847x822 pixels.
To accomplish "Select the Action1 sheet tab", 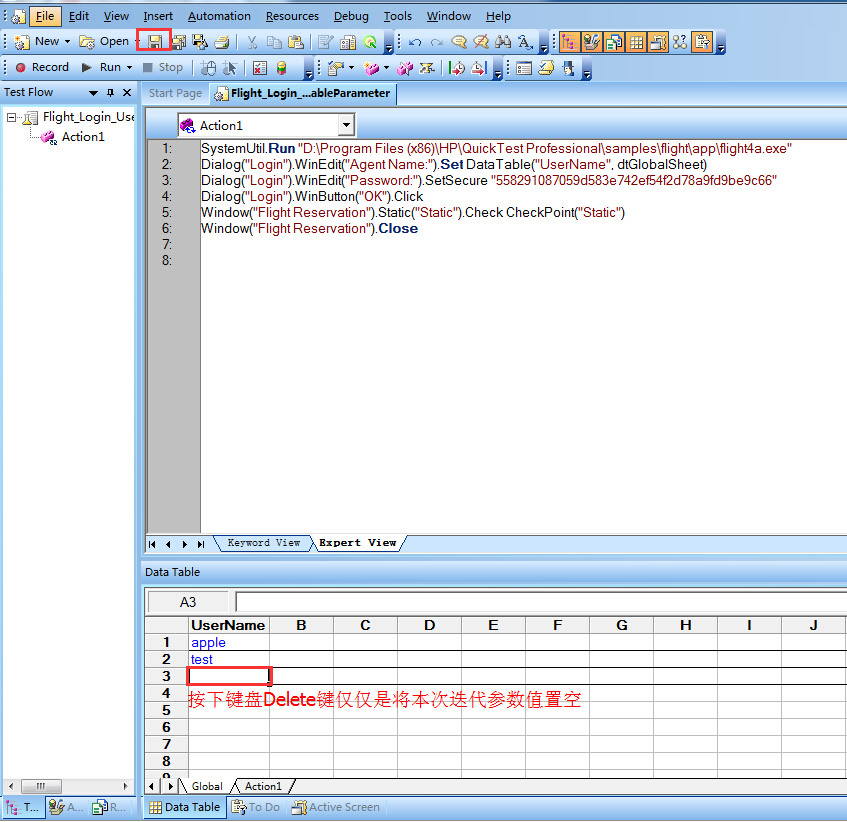I will point(263,786).
